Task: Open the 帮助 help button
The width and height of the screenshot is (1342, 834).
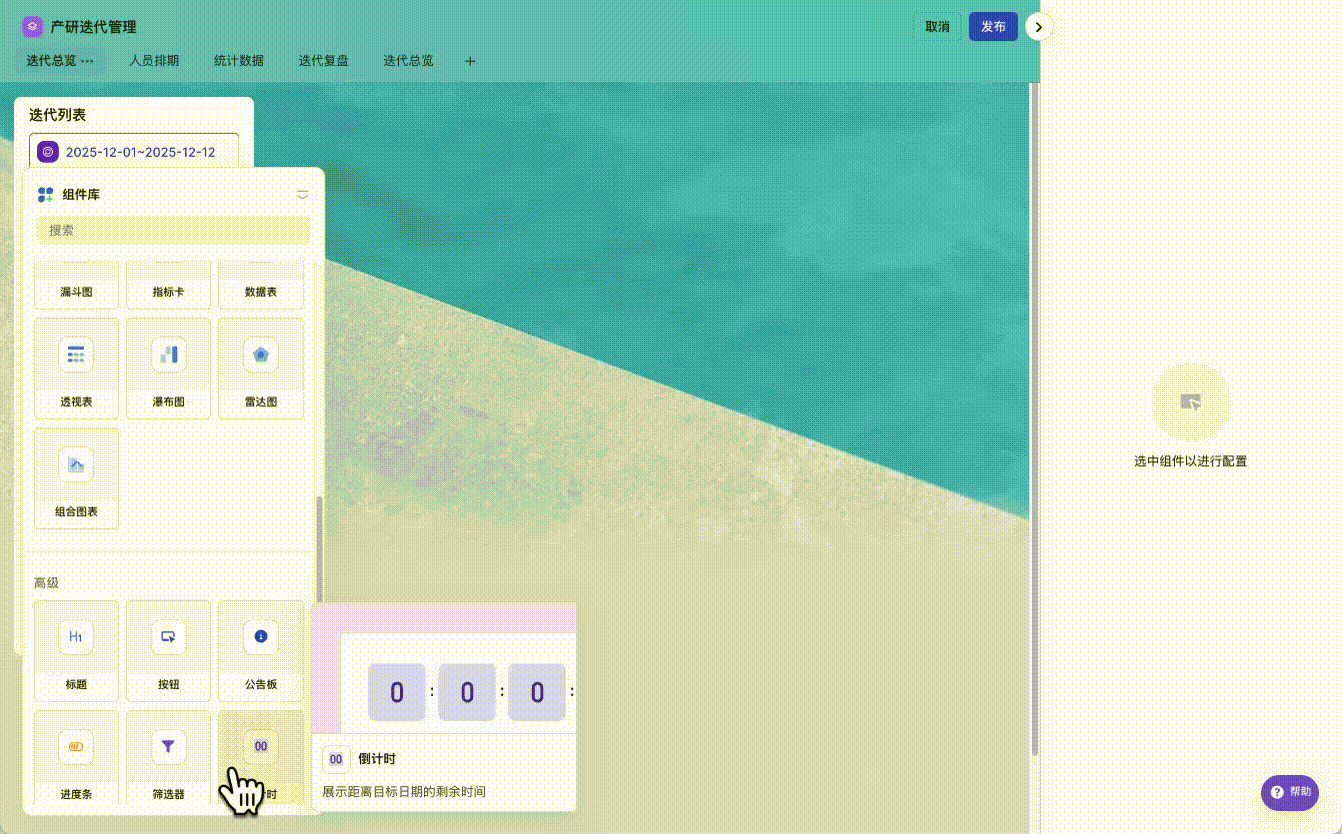Action: (x=1290, y=792)
